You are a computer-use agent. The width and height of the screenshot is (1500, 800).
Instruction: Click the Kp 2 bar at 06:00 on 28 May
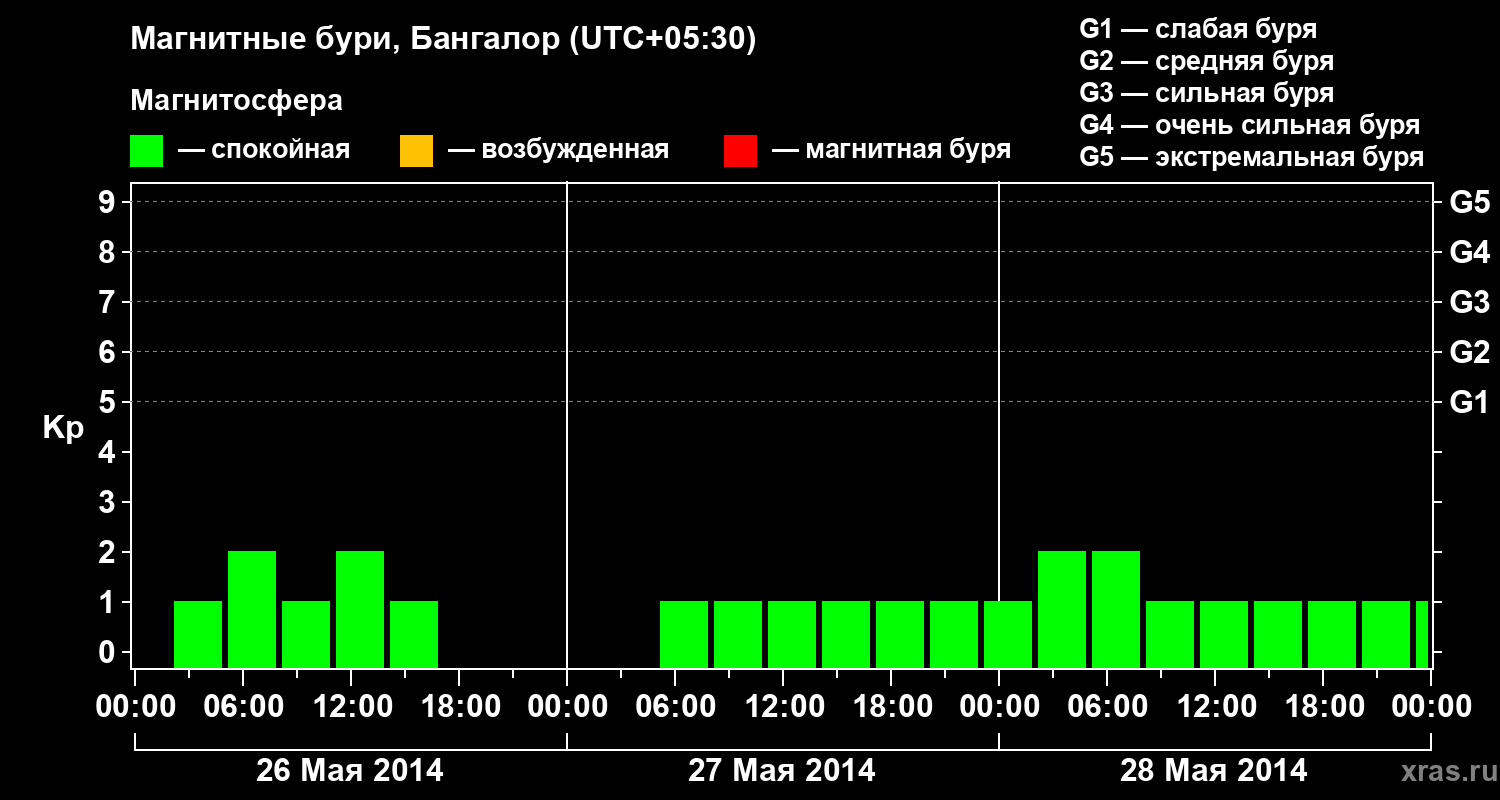(x=1116, y=609)
